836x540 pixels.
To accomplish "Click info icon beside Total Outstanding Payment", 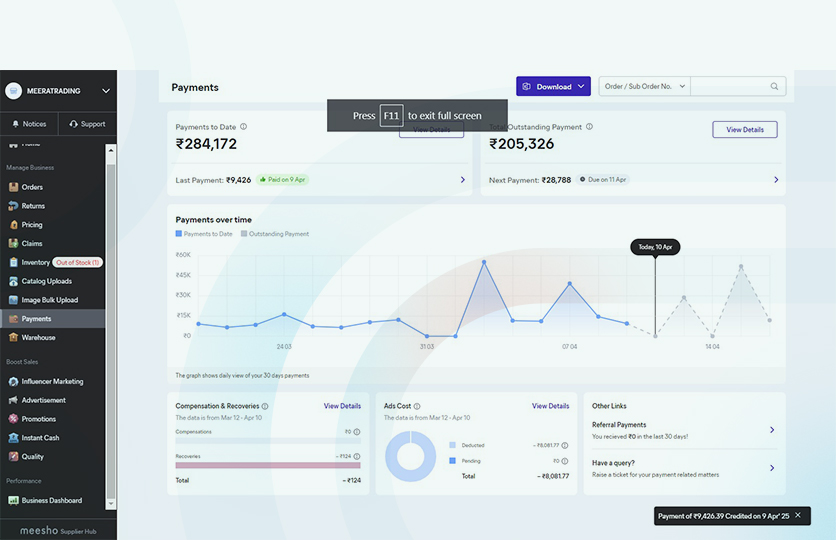I will [590, 127].
